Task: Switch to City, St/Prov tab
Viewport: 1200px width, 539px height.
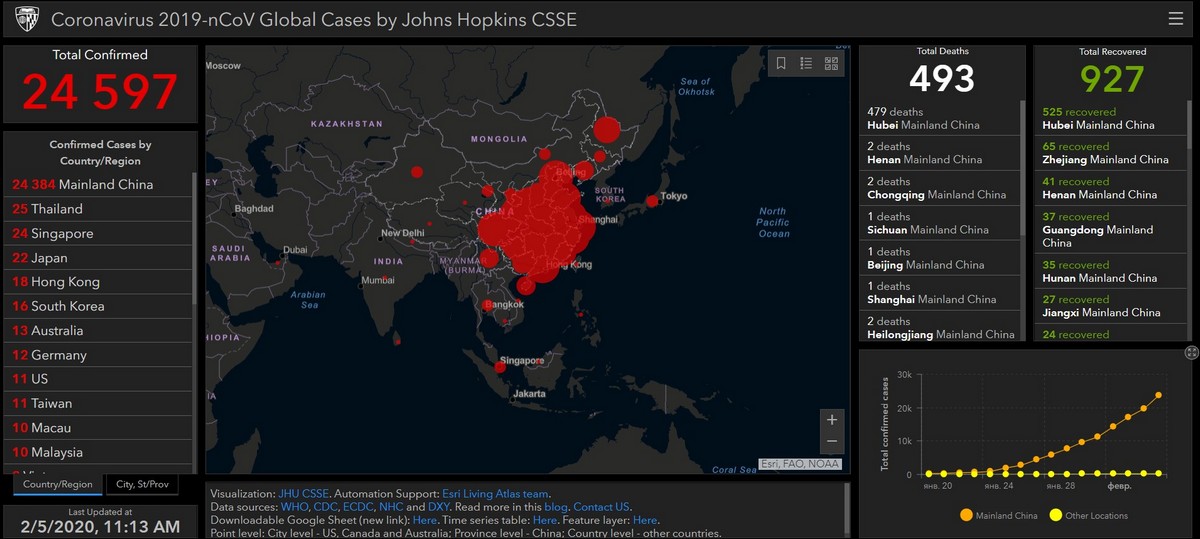Action: click(141, 484)
